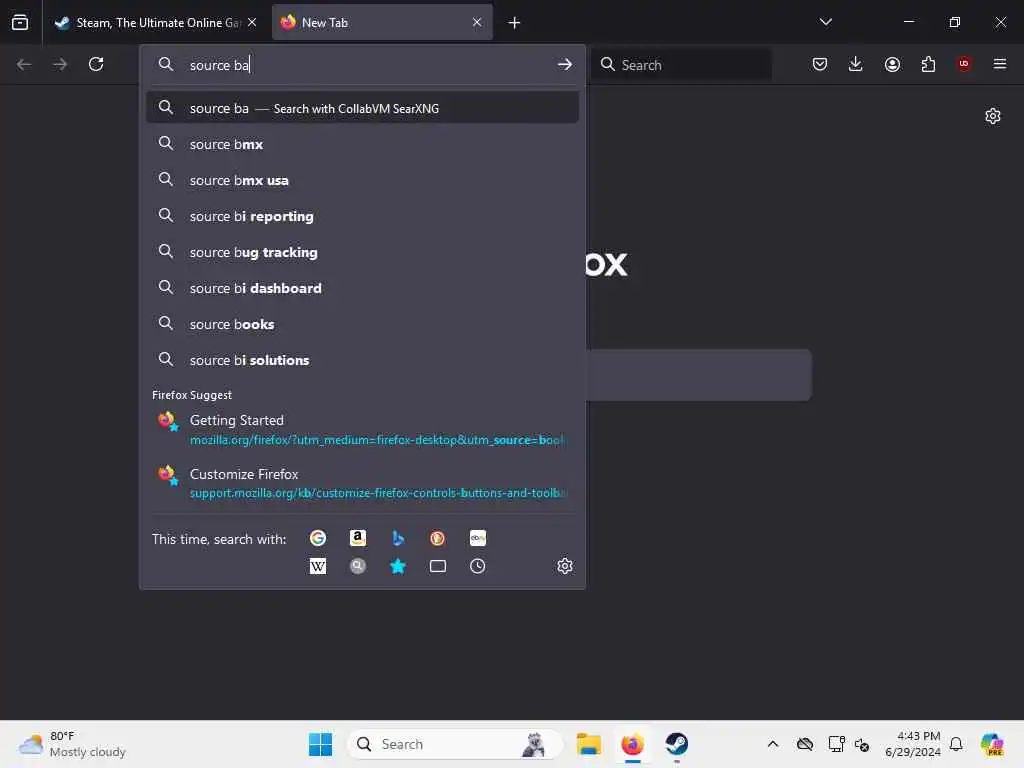Search this time with Bing
1024x768 pixels.
tap(398, 538)
